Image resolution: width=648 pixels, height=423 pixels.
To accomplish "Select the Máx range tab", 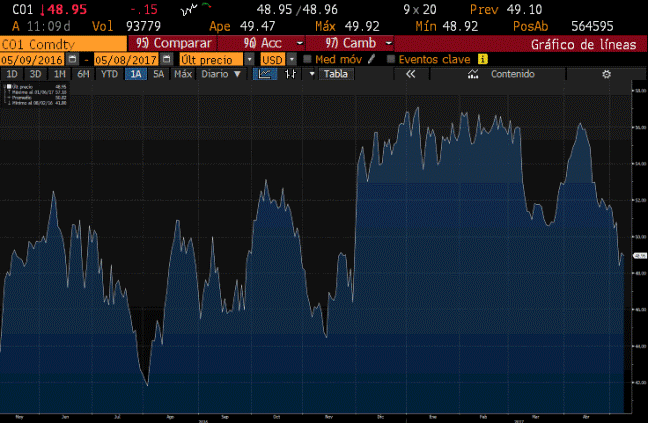I will tap(183, 74).
